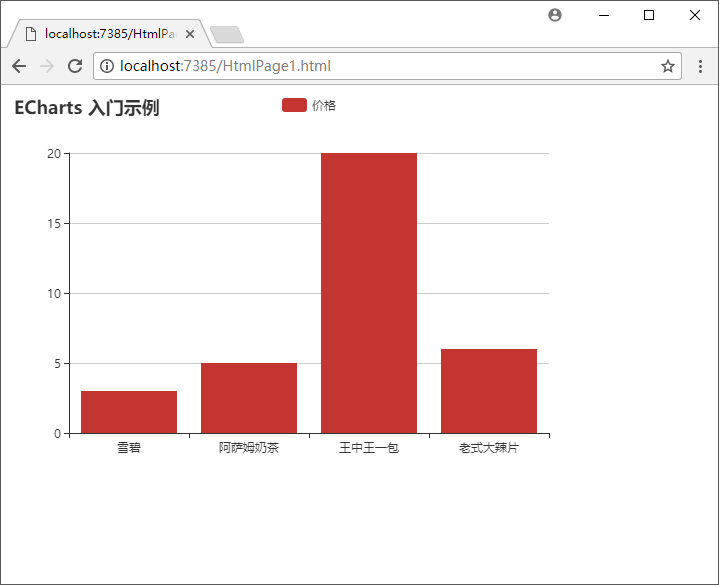Reload the page with the refresh icon
Image resolution: width=719 pixels, height=585 pixels.
(x=75, y=66)
